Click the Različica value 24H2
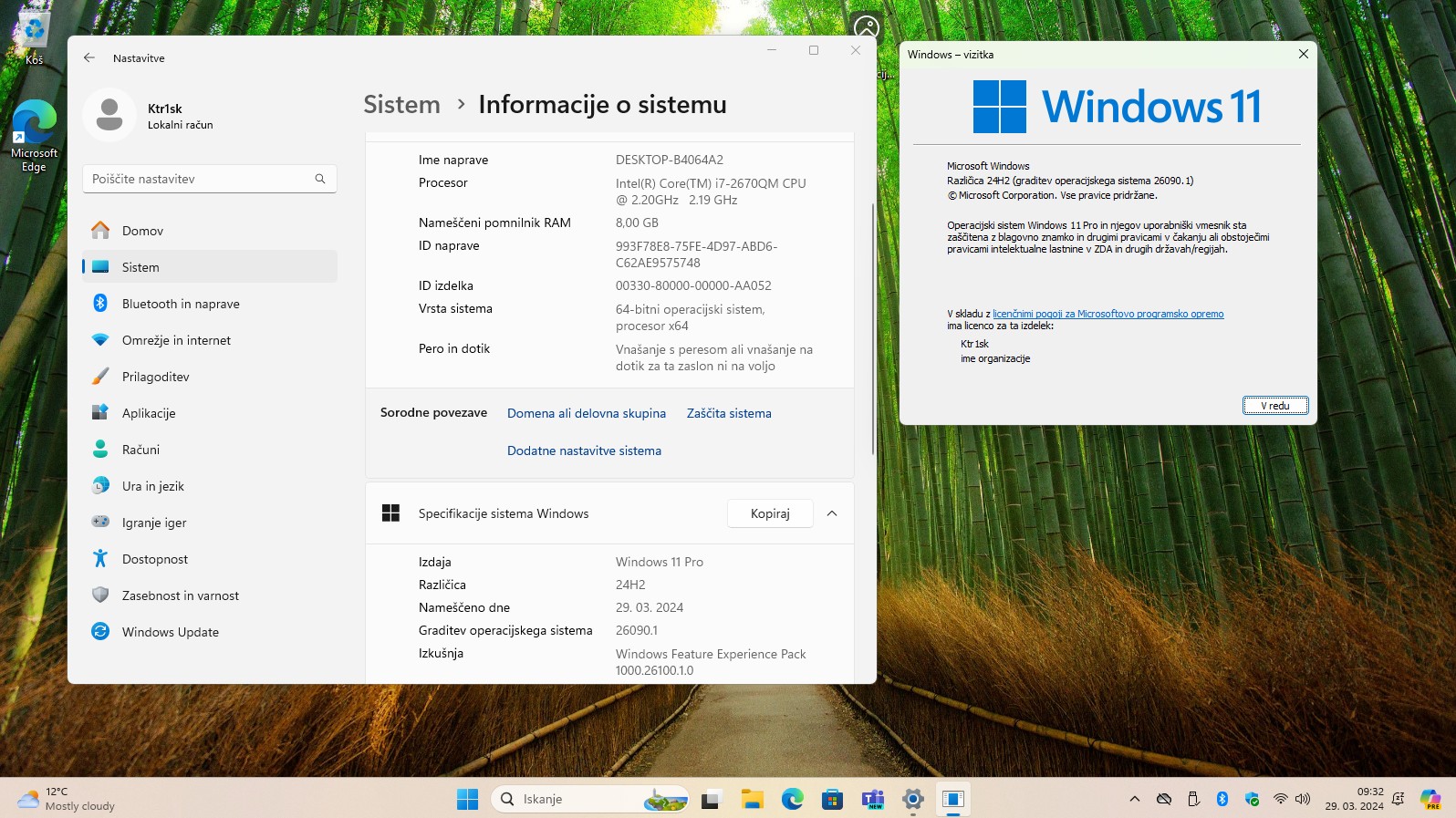Screen dimensions: 1456x818 (630, 585)
